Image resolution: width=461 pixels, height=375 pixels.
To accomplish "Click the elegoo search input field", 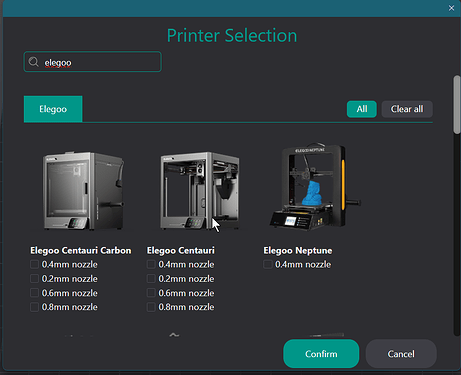I will (93, 62).
